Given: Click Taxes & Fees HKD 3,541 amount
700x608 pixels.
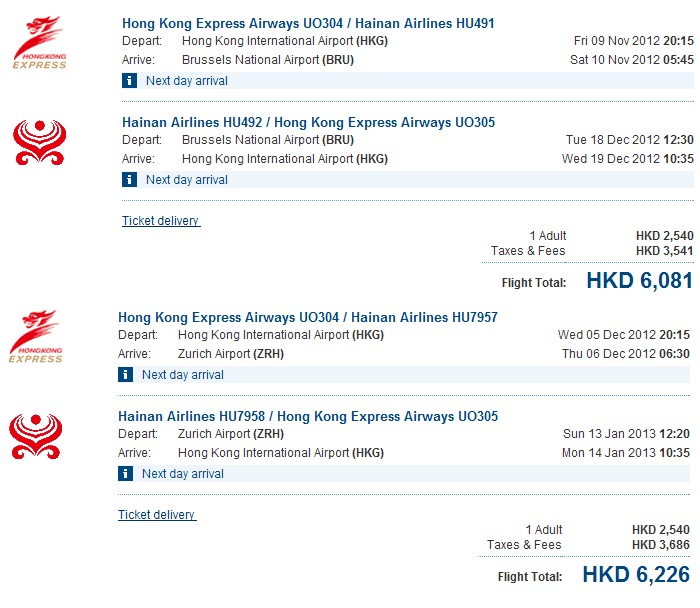Looking at the screenshot, I should coord(664,251).
